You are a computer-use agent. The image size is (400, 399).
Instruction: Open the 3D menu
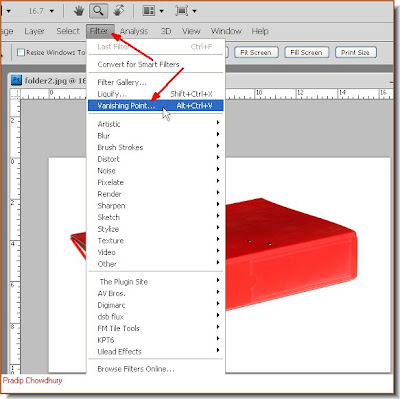[166, 31]
